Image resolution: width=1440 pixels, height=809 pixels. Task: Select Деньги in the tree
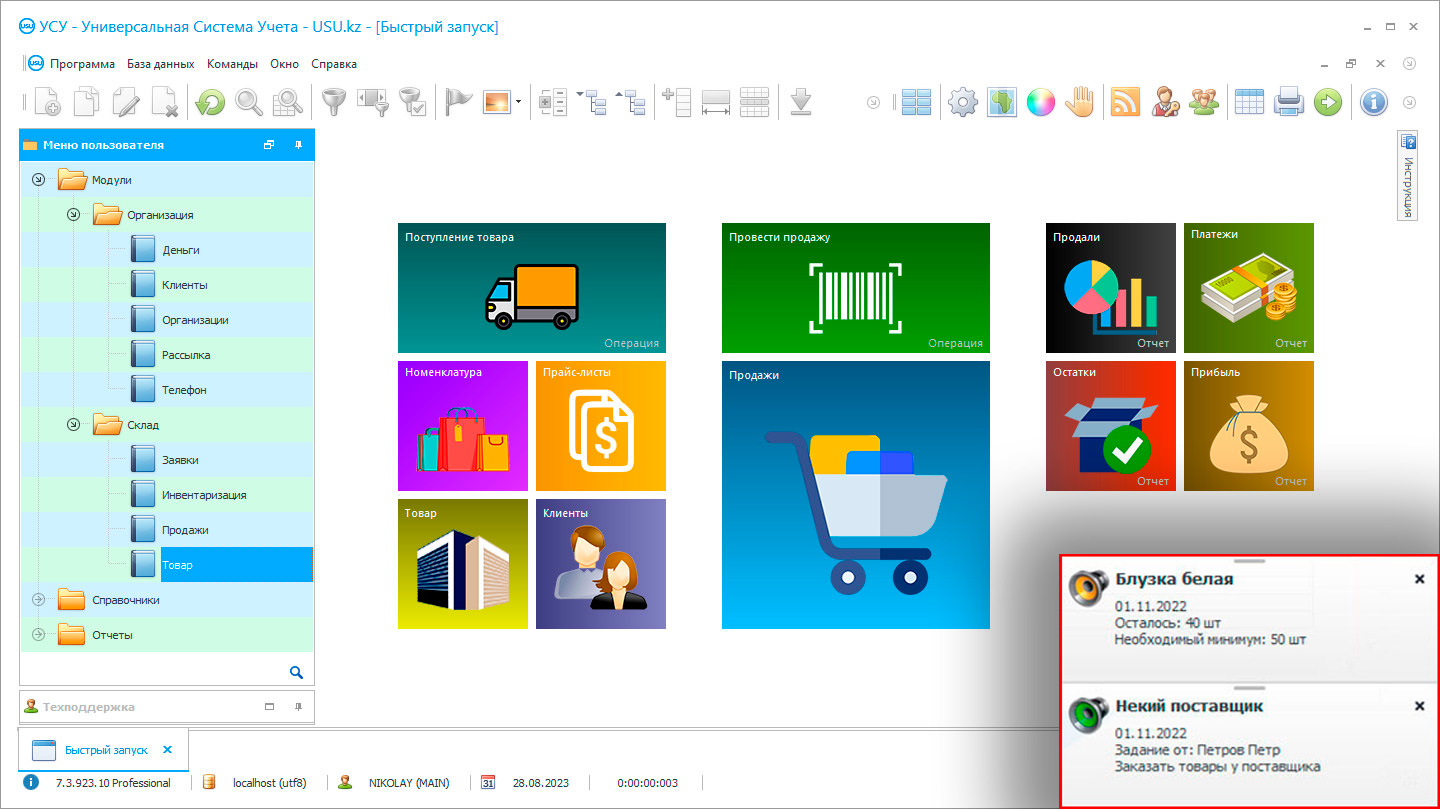click(181, 250)
